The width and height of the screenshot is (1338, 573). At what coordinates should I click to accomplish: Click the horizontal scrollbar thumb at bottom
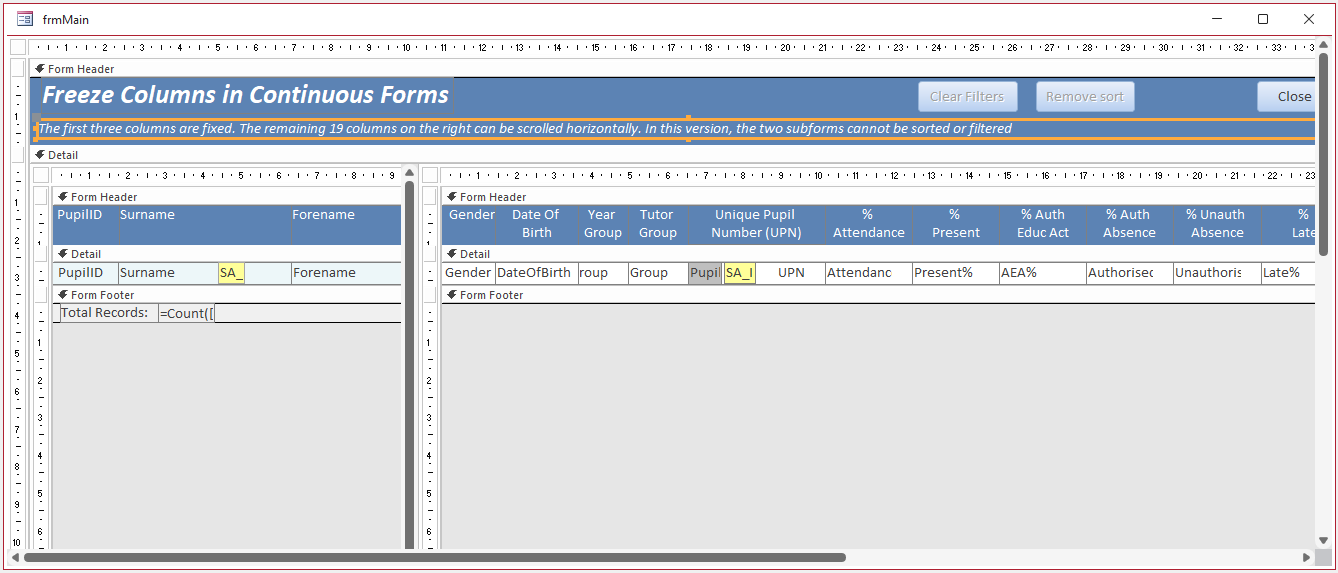[x=435, y=557]
